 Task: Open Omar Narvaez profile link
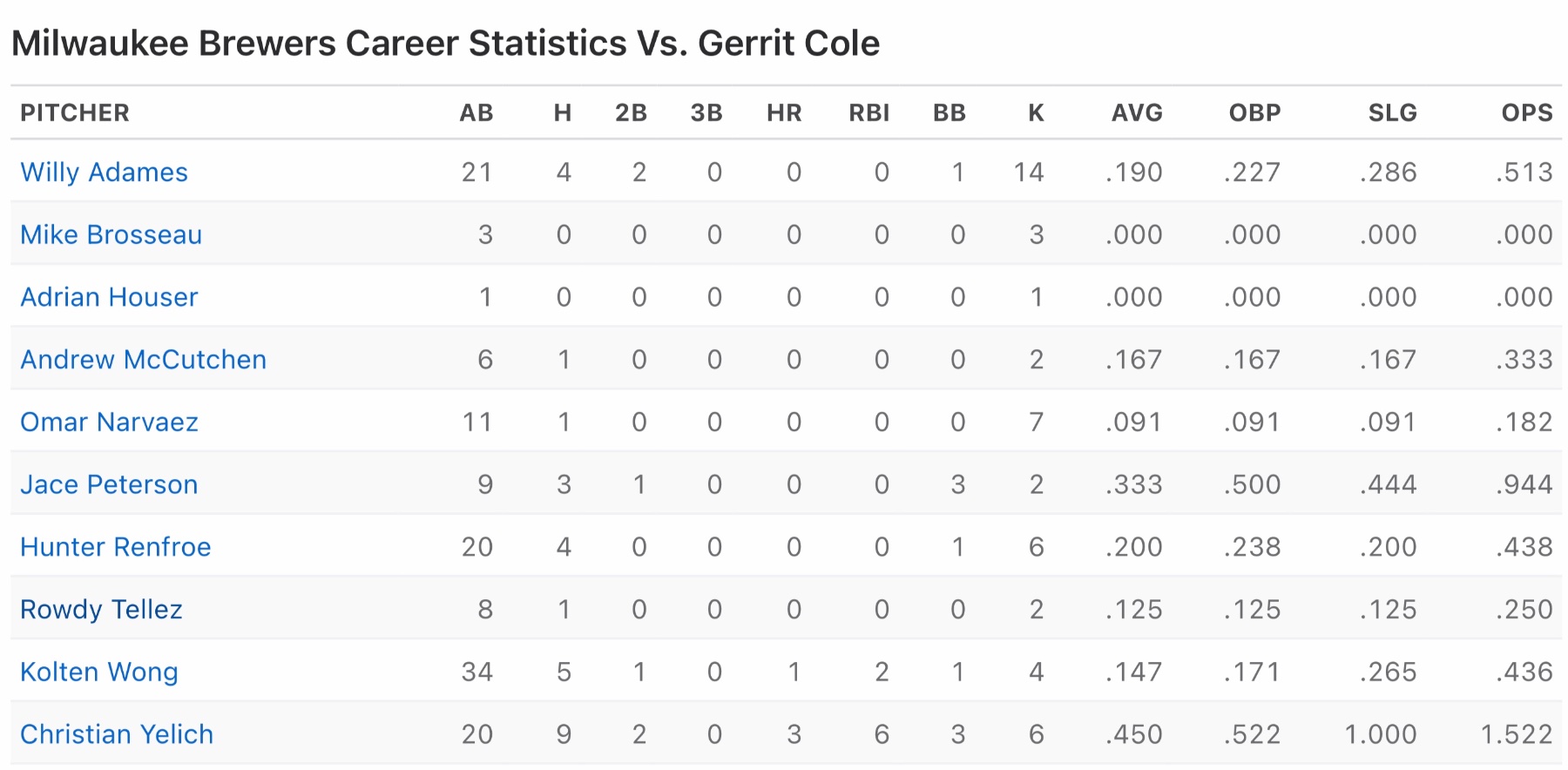[x=109, y=422]
